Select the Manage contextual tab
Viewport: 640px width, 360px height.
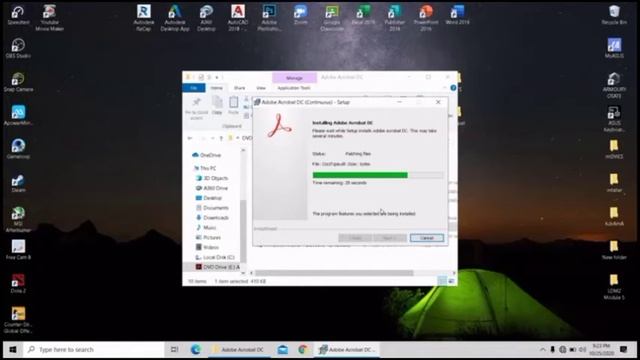pos(294,78)
